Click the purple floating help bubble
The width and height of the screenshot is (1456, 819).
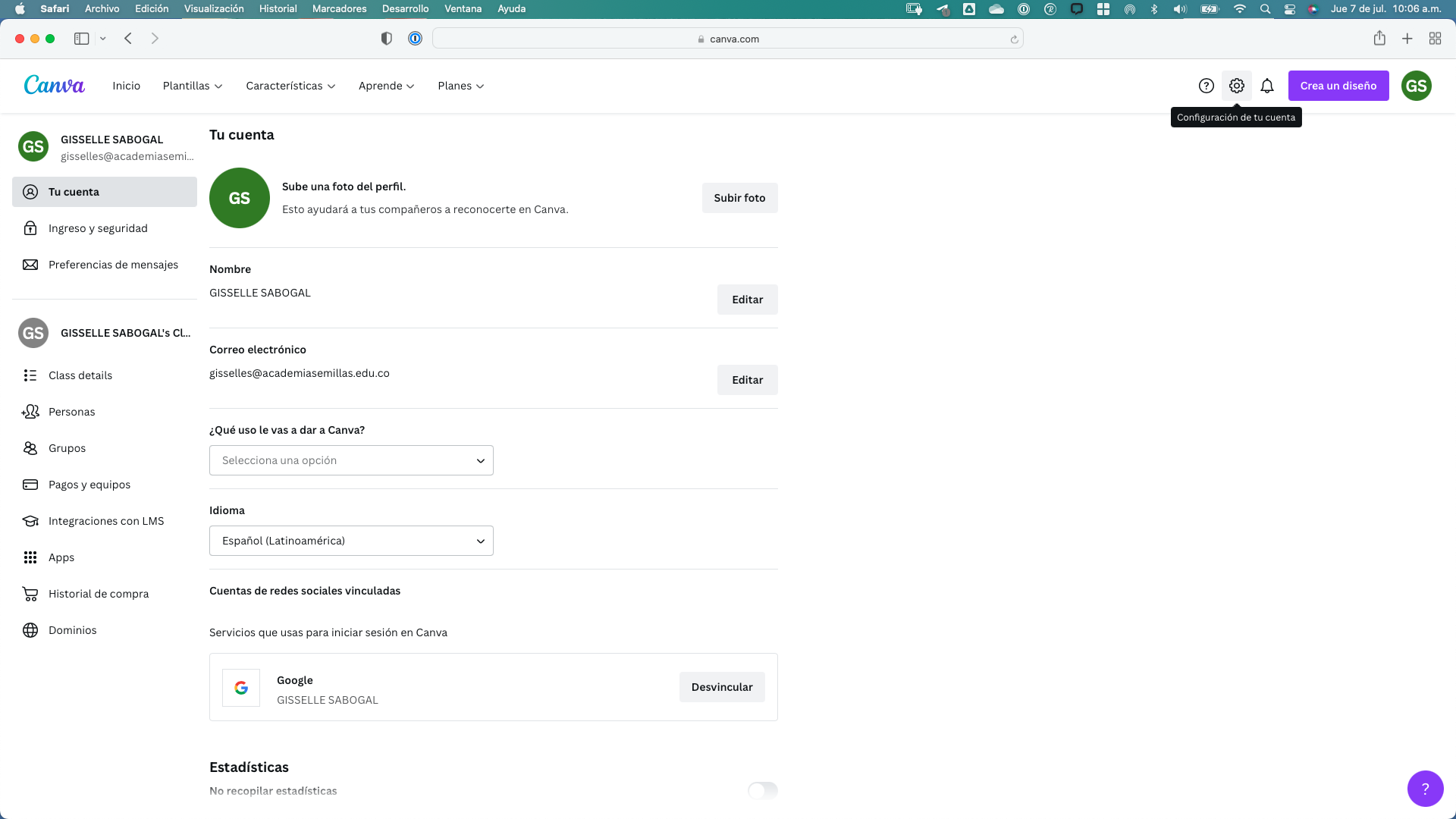(x=1425, y=789)
